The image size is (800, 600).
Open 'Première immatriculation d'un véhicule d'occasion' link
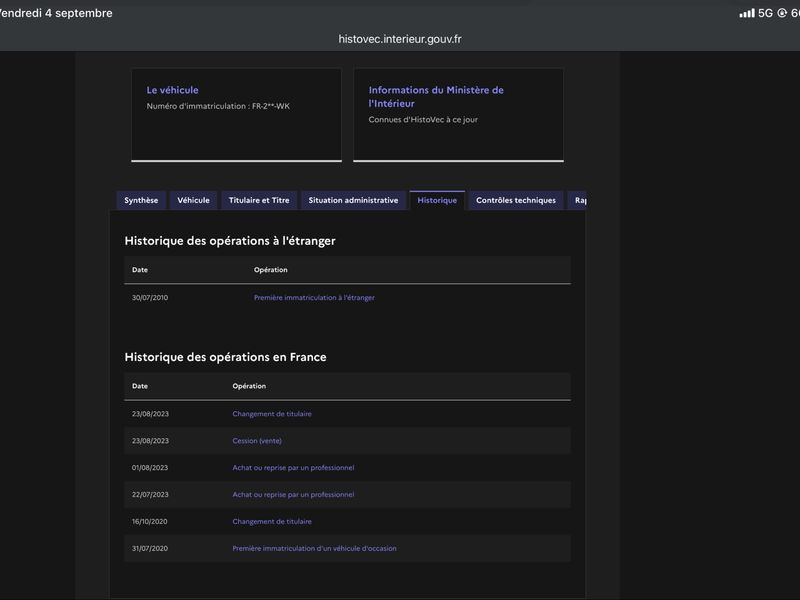pos(314,548)
